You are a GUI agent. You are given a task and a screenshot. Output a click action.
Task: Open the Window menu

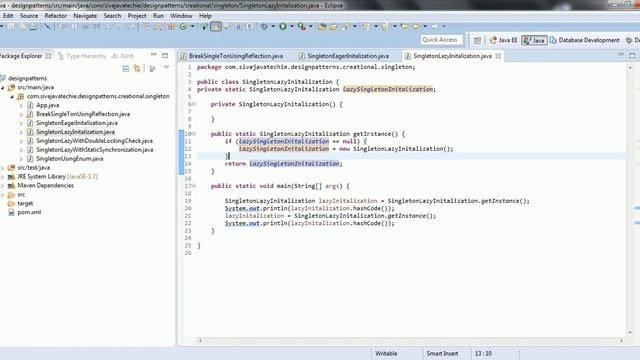point(181,16)
